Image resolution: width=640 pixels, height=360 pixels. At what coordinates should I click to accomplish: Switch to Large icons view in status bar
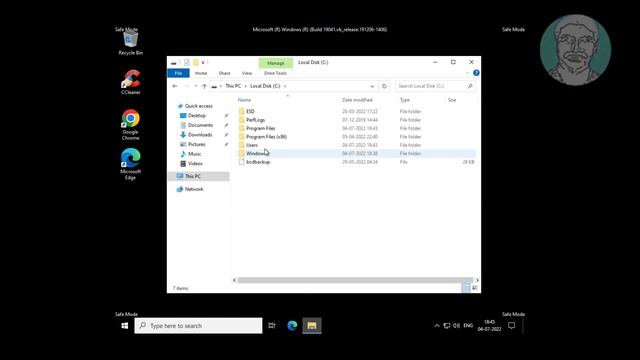point(475,288)
